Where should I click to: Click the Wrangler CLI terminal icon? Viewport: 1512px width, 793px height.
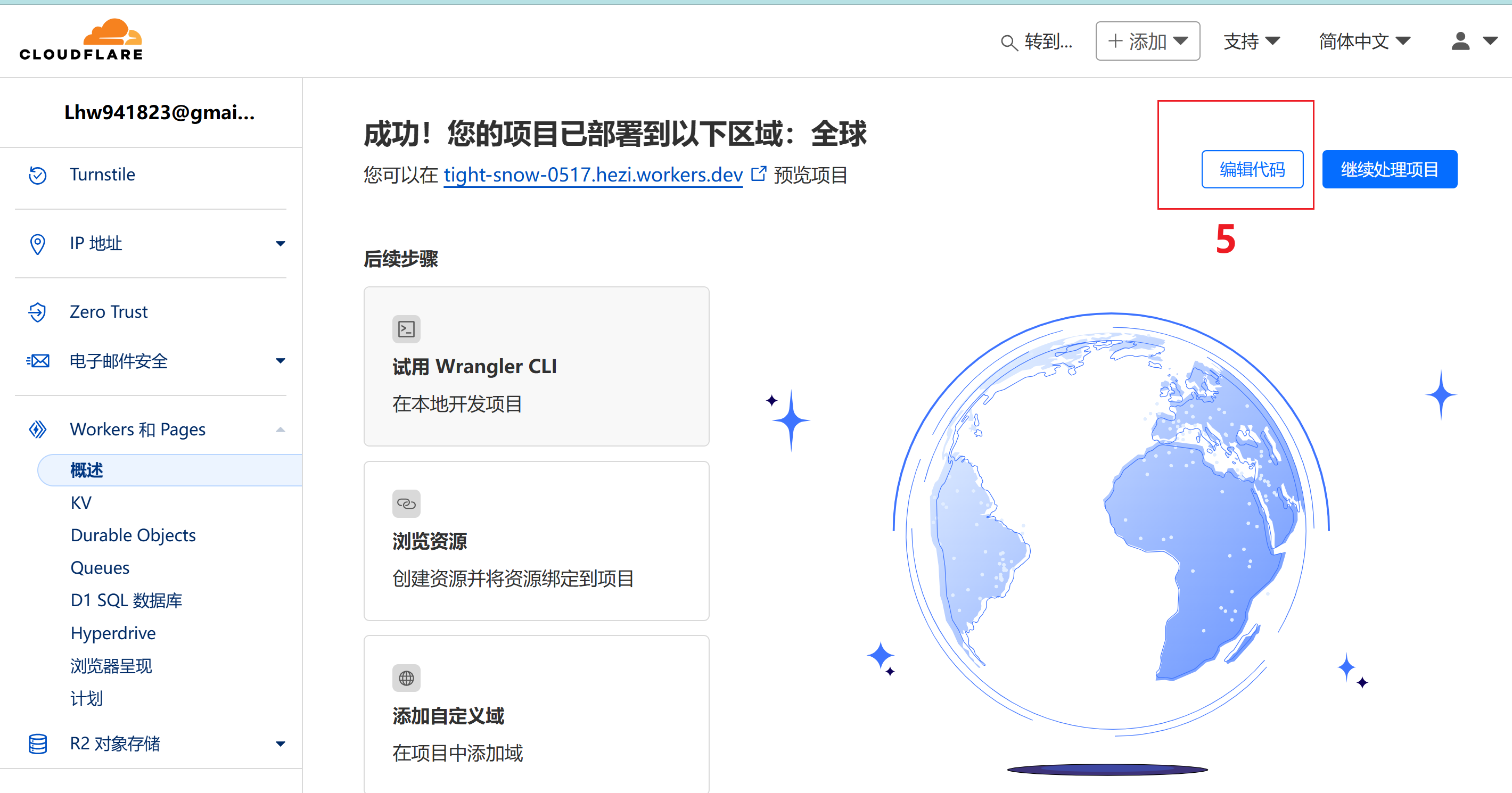[406, 329]
